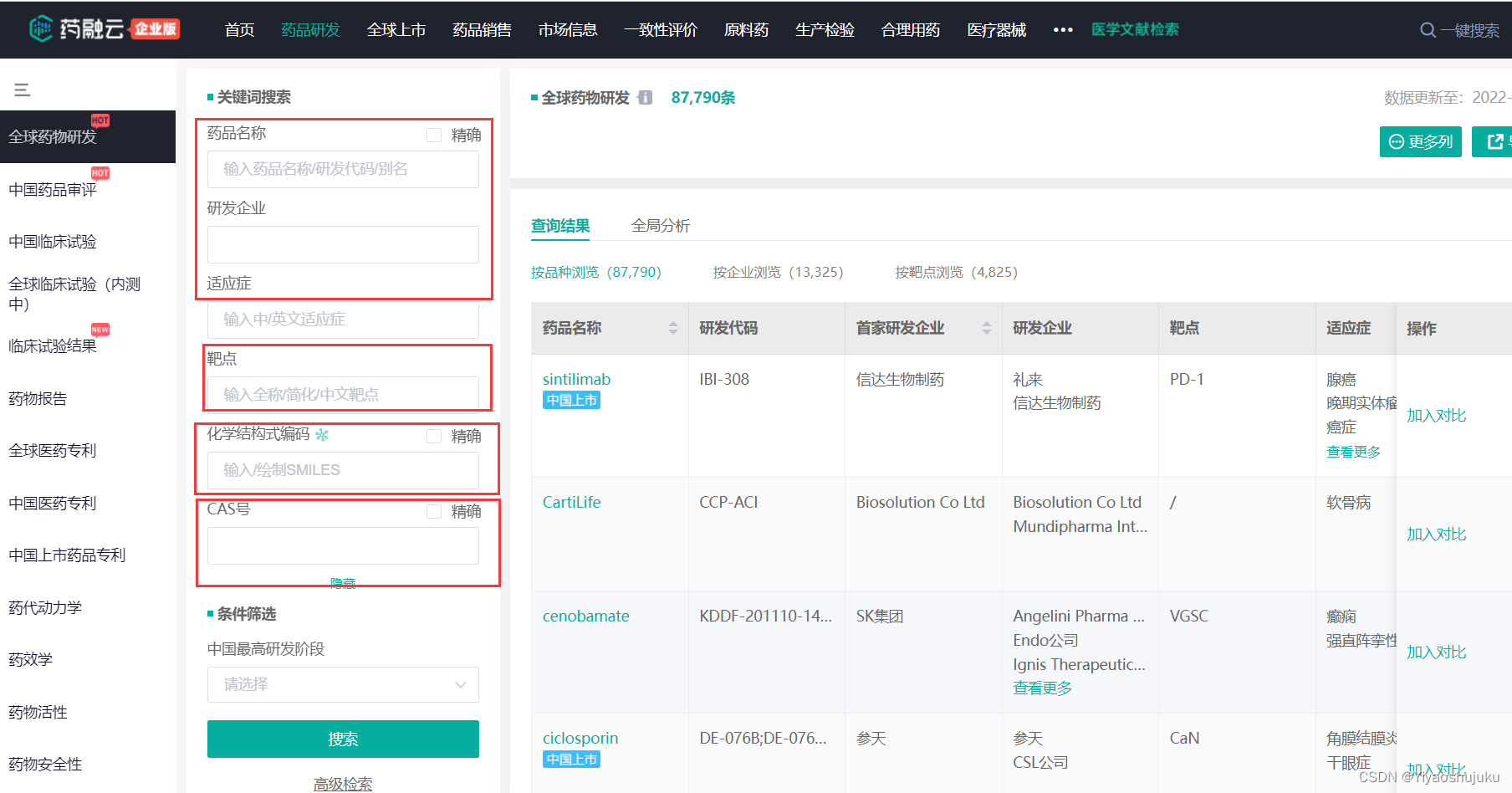Image resolution: width=1512 pixels, height=793 pixels.
Task: Select 全球药物研发 in the sidebar
Action: (x=88, y=136)
